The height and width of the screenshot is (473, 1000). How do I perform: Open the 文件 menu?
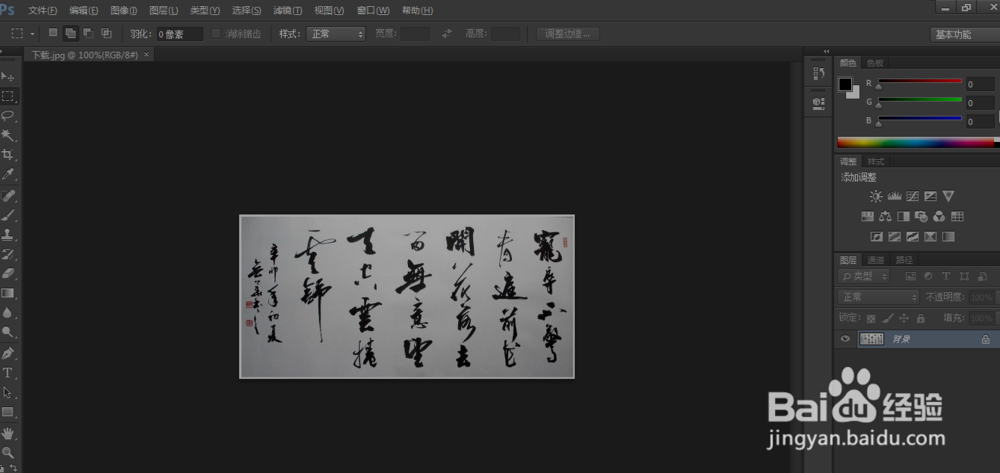tap(42, 11)
